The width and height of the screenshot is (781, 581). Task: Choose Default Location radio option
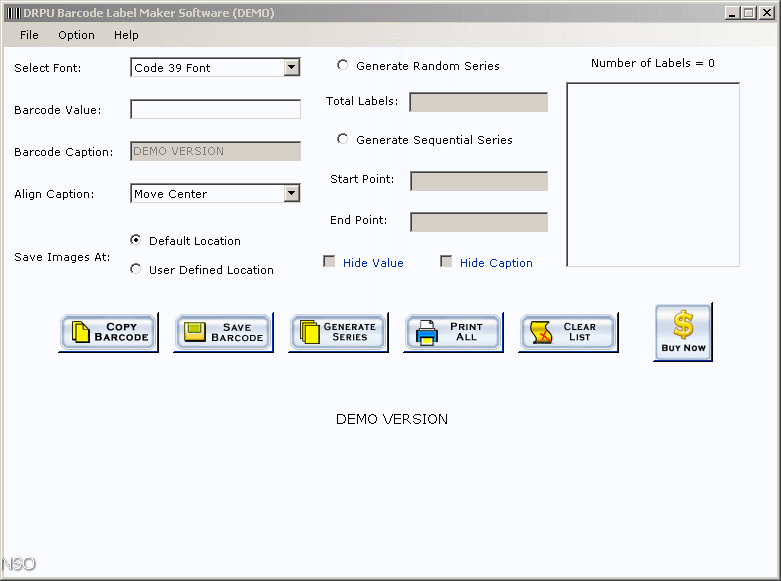(135, 240)
